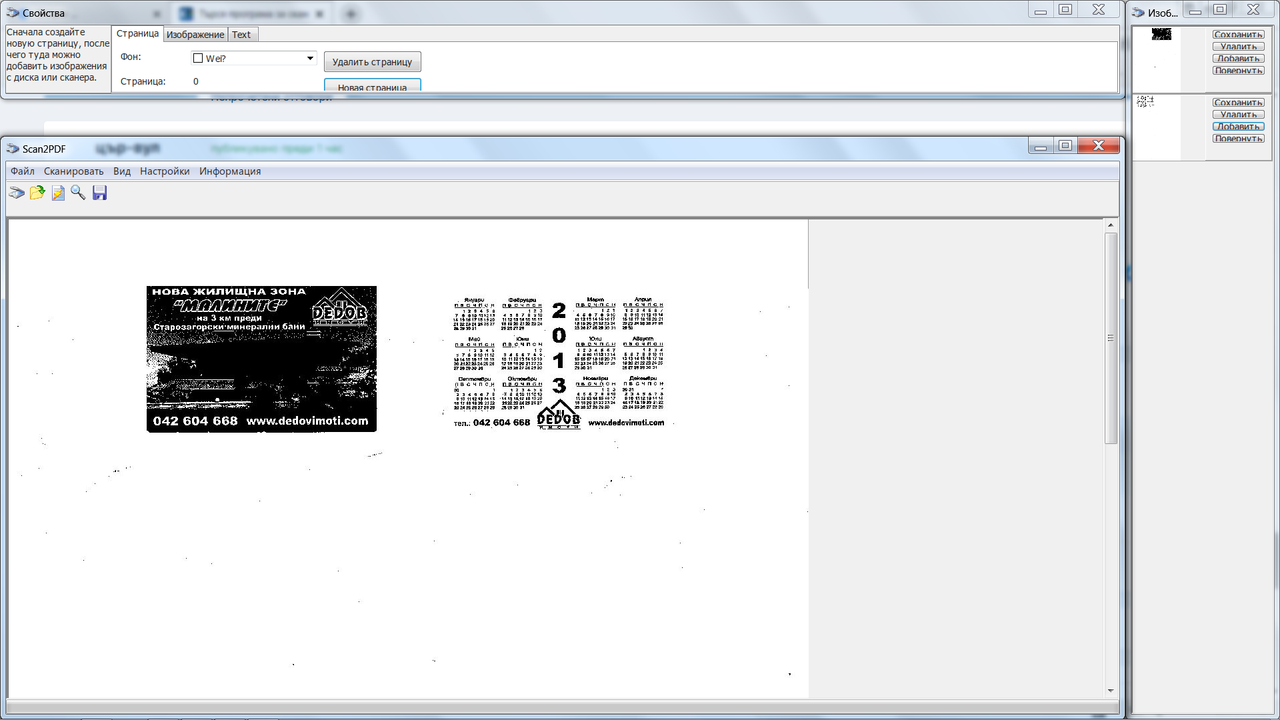This screenshot has width=1280, height=720.
Task: Open the Файл menu
Action: pyautogui.click(x=22, y=171)
